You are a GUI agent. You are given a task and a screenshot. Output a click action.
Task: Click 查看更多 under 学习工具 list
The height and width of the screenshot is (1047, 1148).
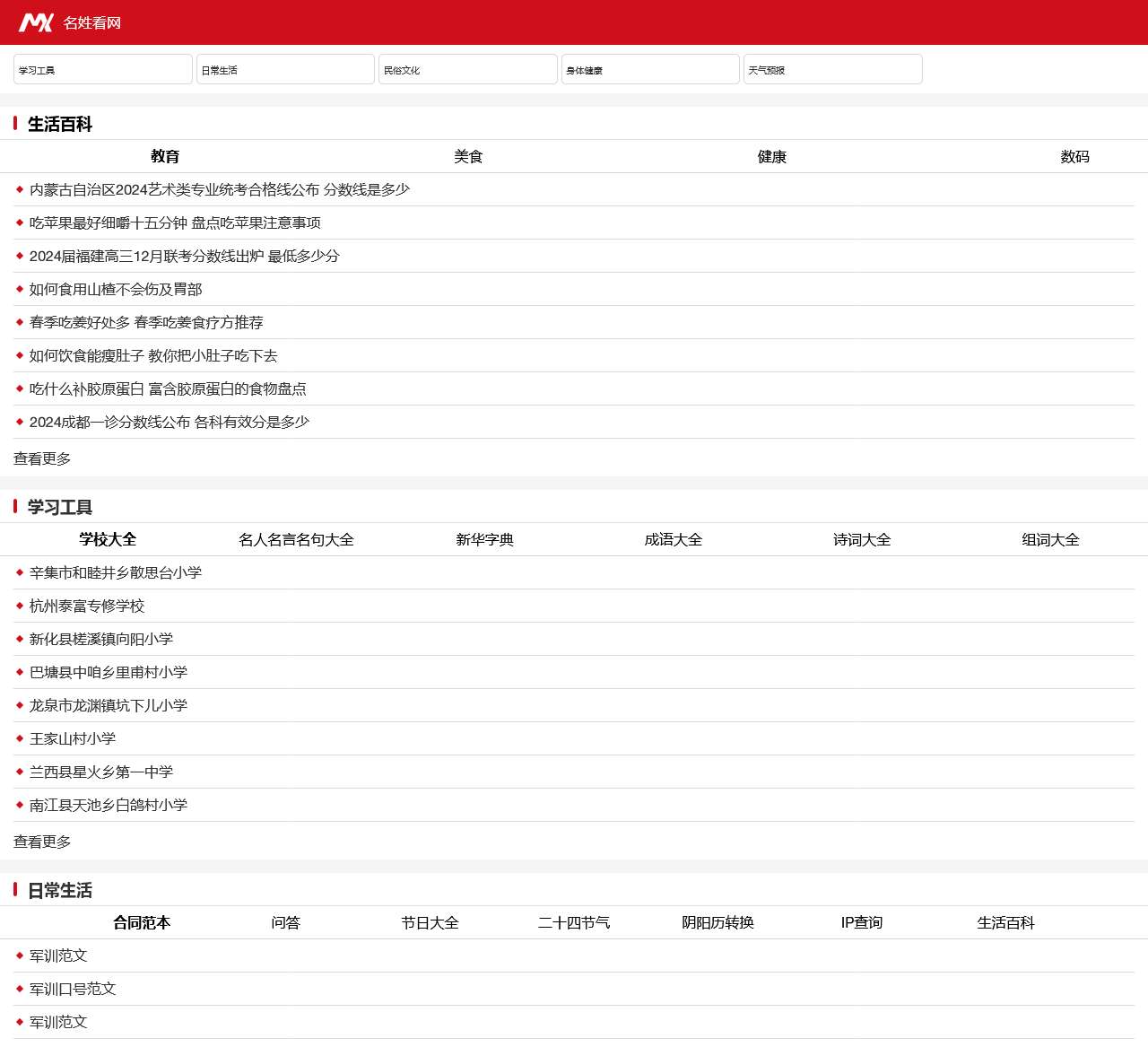tap(42, 842)
